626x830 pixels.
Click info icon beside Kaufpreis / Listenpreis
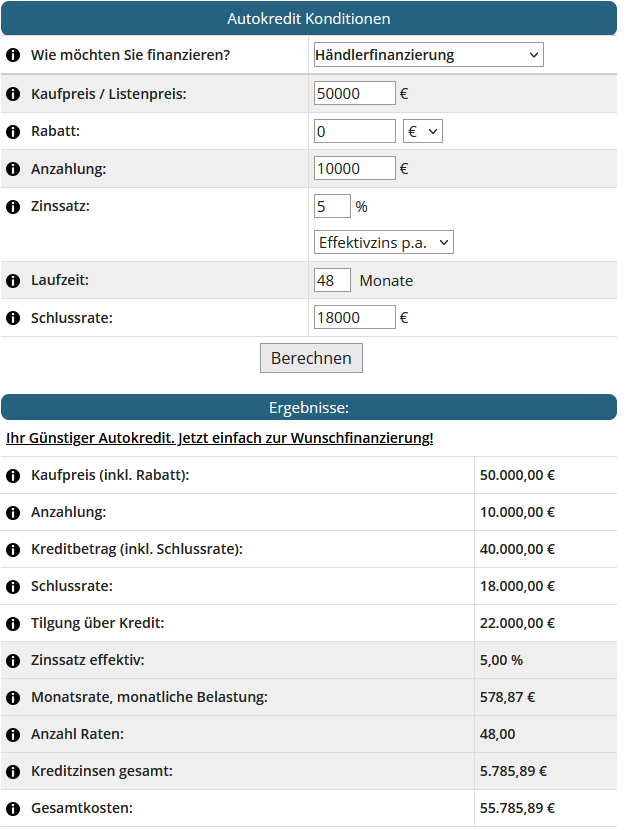click(13, 94)
